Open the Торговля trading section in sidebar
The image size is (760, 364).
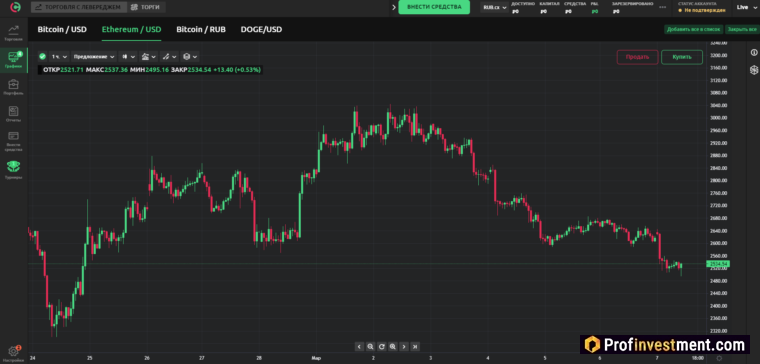14,32
